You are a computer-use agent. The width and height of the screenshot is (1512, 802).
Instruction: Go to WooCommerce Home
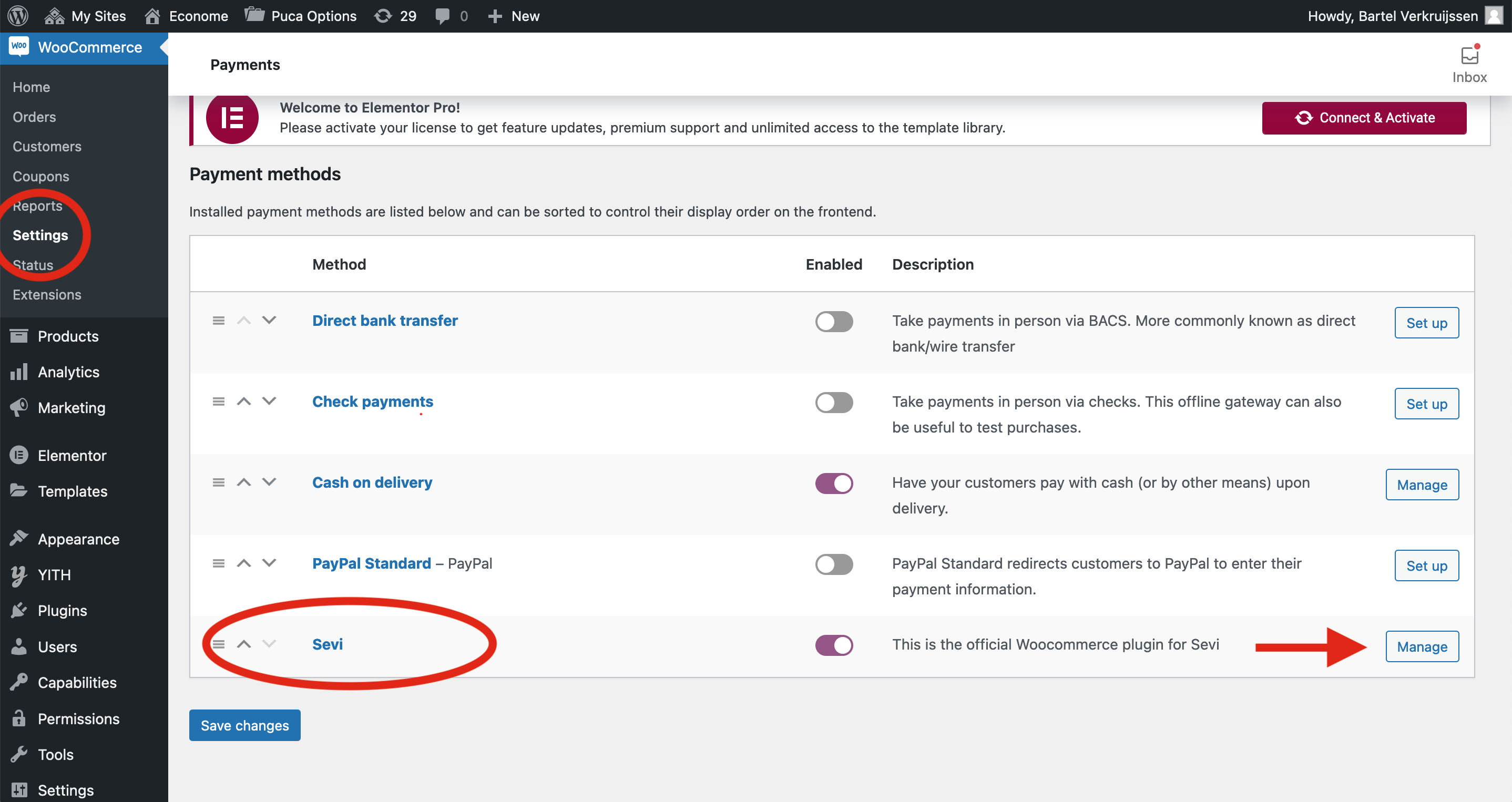(x=31, y=87)
